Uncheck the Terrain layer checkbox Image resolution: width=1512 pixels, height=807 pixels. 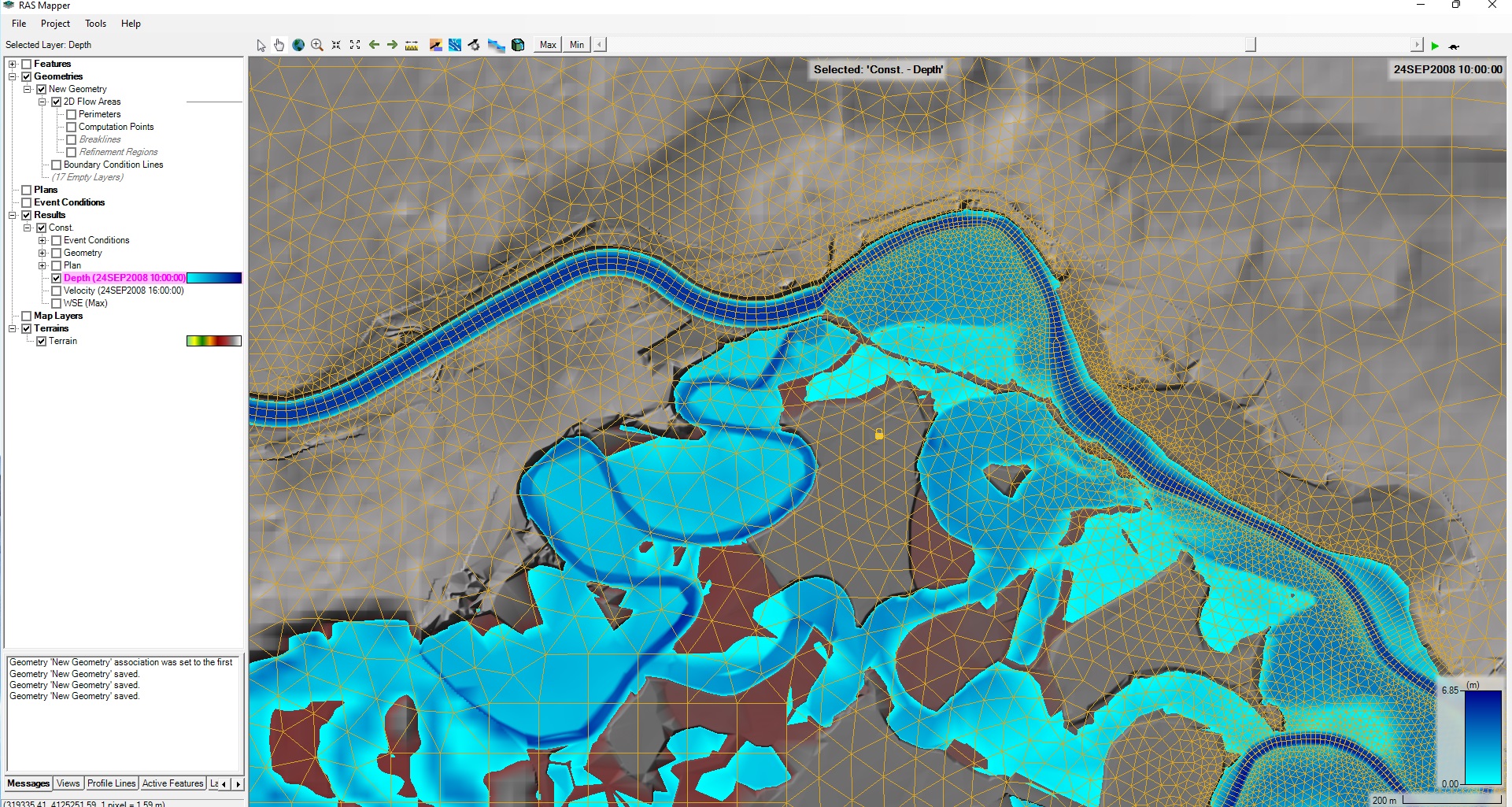(41, 341)
